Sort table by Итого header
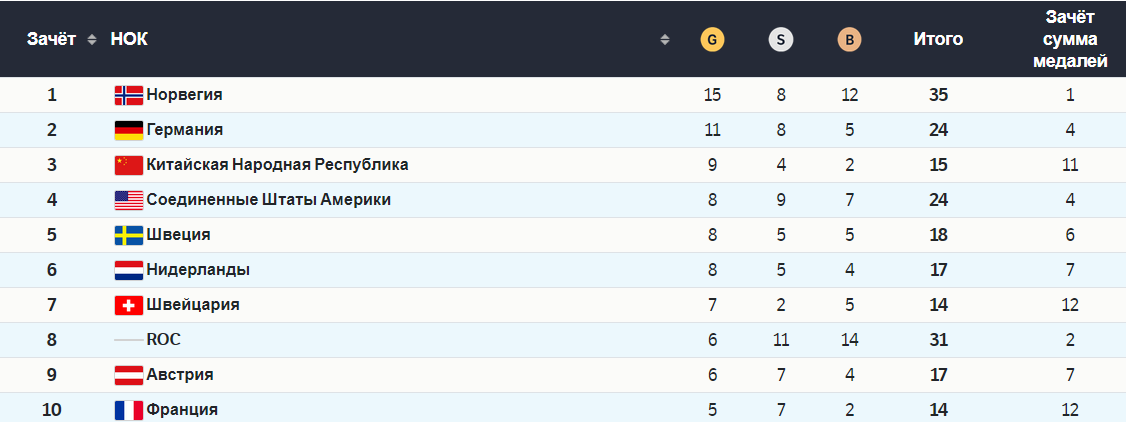Viewport: 1126px width, 422px height. coord(938,40)
